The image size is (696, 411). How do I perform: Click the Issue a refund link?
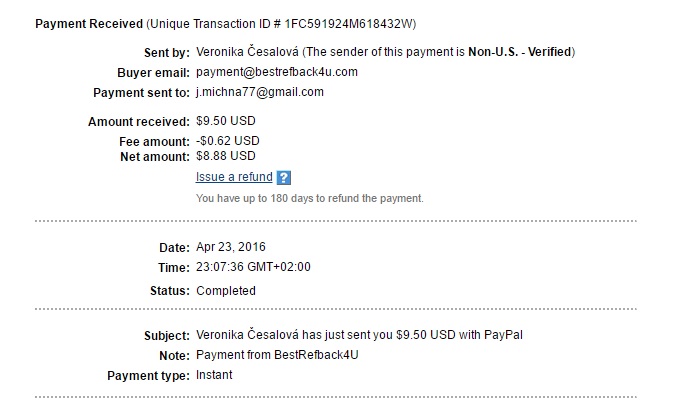click(x=234, y=177)
